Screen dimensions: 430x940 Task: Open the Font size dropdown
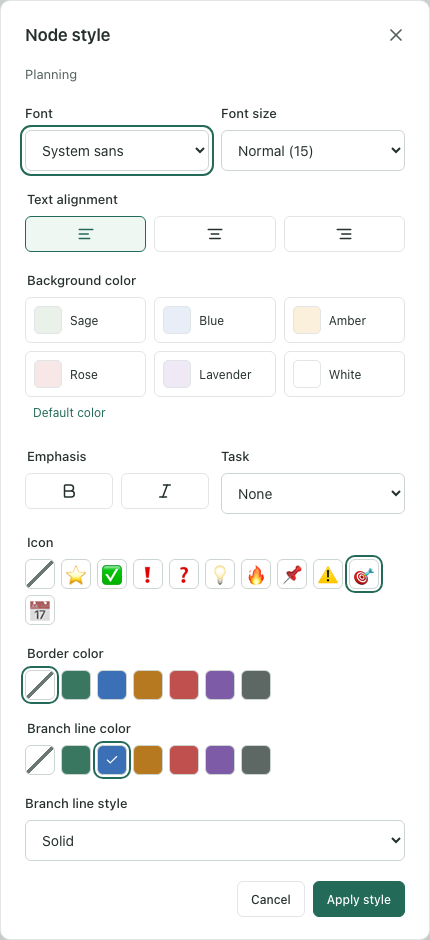(313, 150)
